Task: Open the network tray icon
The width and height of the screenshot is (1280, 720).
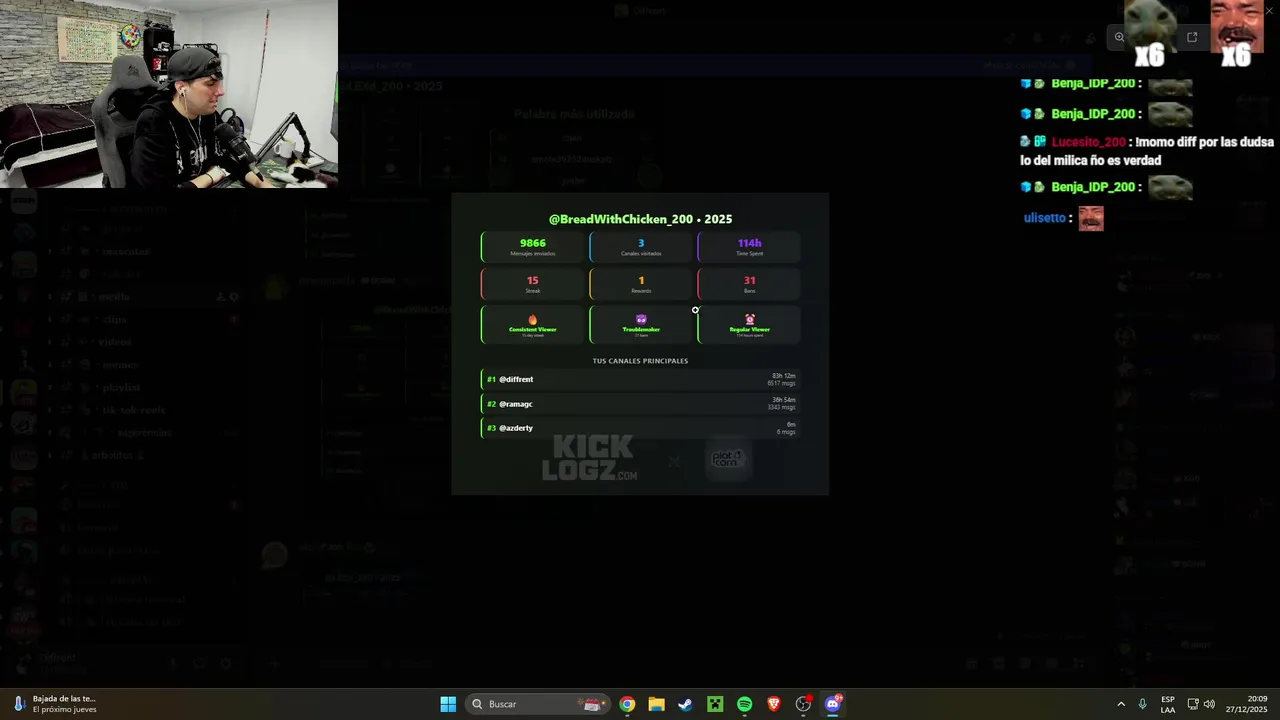Action: click(1192, 704)
